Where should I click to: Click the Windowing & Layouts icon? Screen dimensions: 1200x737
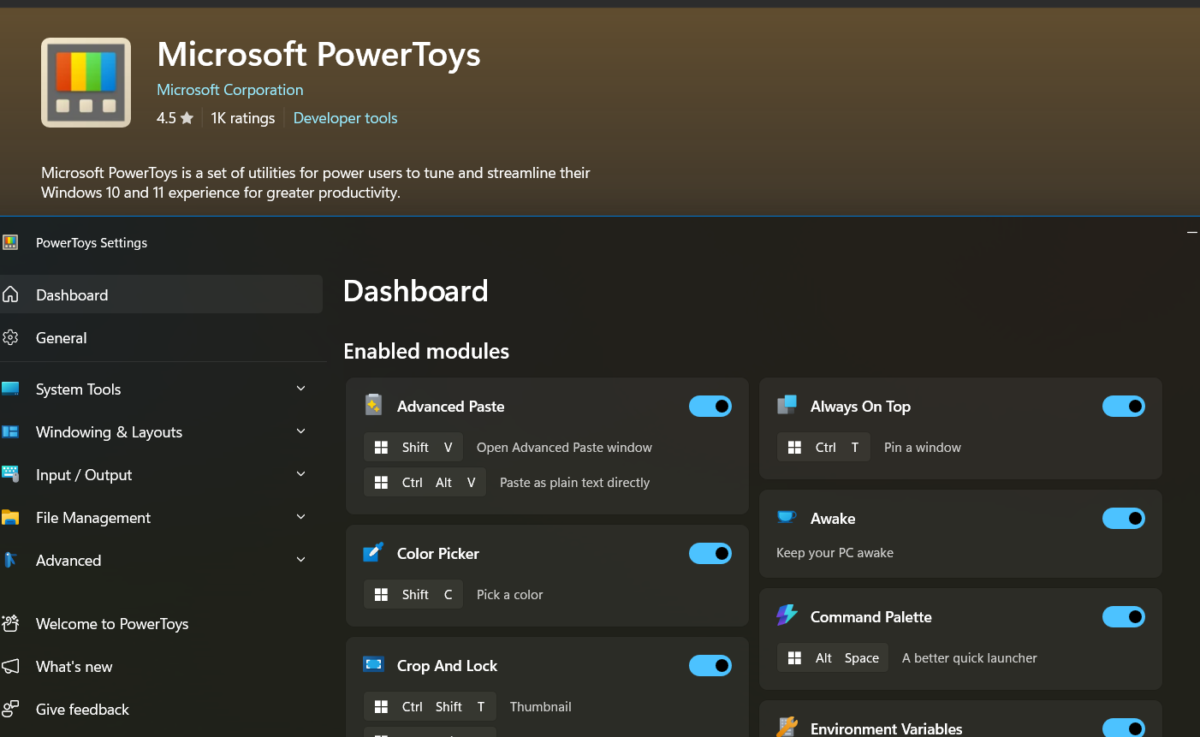tap(10, 432)
